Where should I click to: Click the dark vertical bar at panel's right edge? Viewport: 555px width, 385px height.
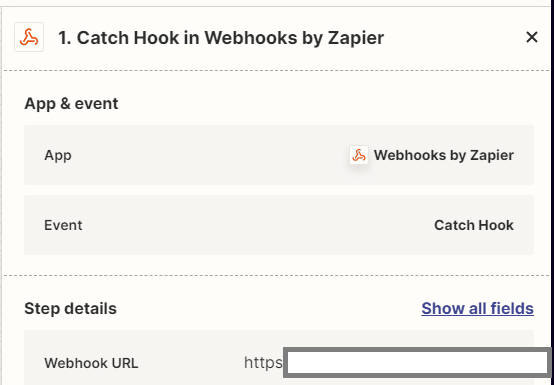(553, 177)
